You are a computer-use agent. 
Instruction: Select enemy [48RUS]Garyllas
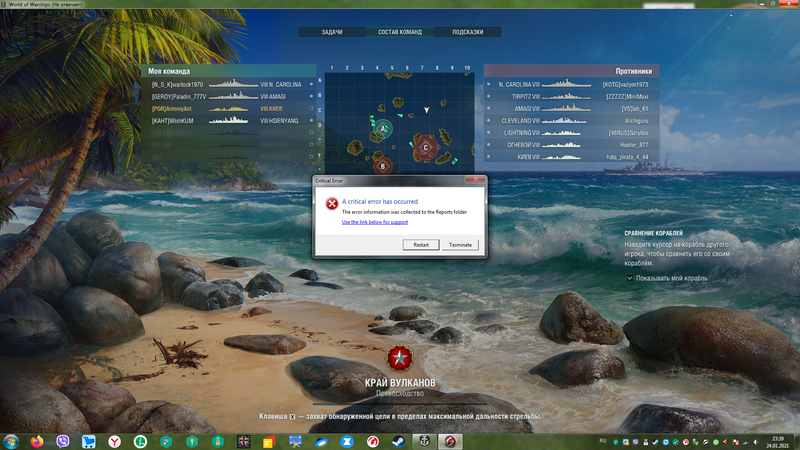(x=628, y=133)
